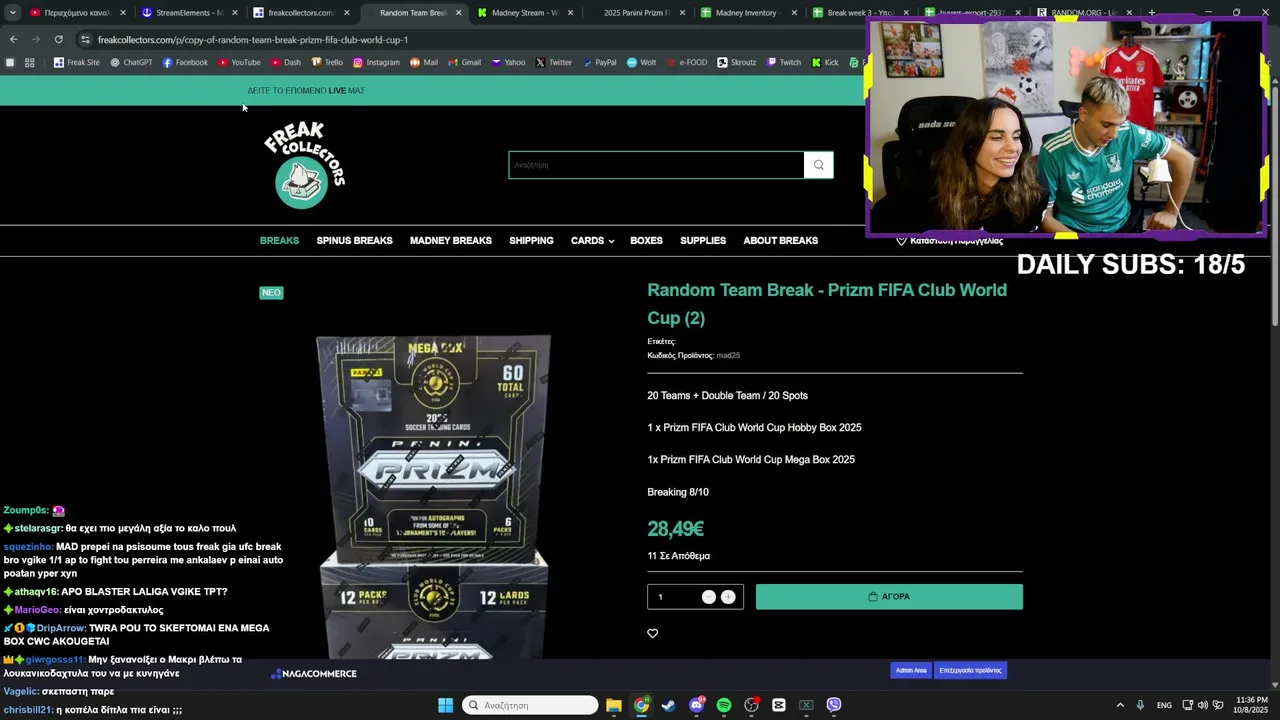Switch to the StreamElements tab
The height and width of the screenshot is (720, 1280).
tap(187, 13)
